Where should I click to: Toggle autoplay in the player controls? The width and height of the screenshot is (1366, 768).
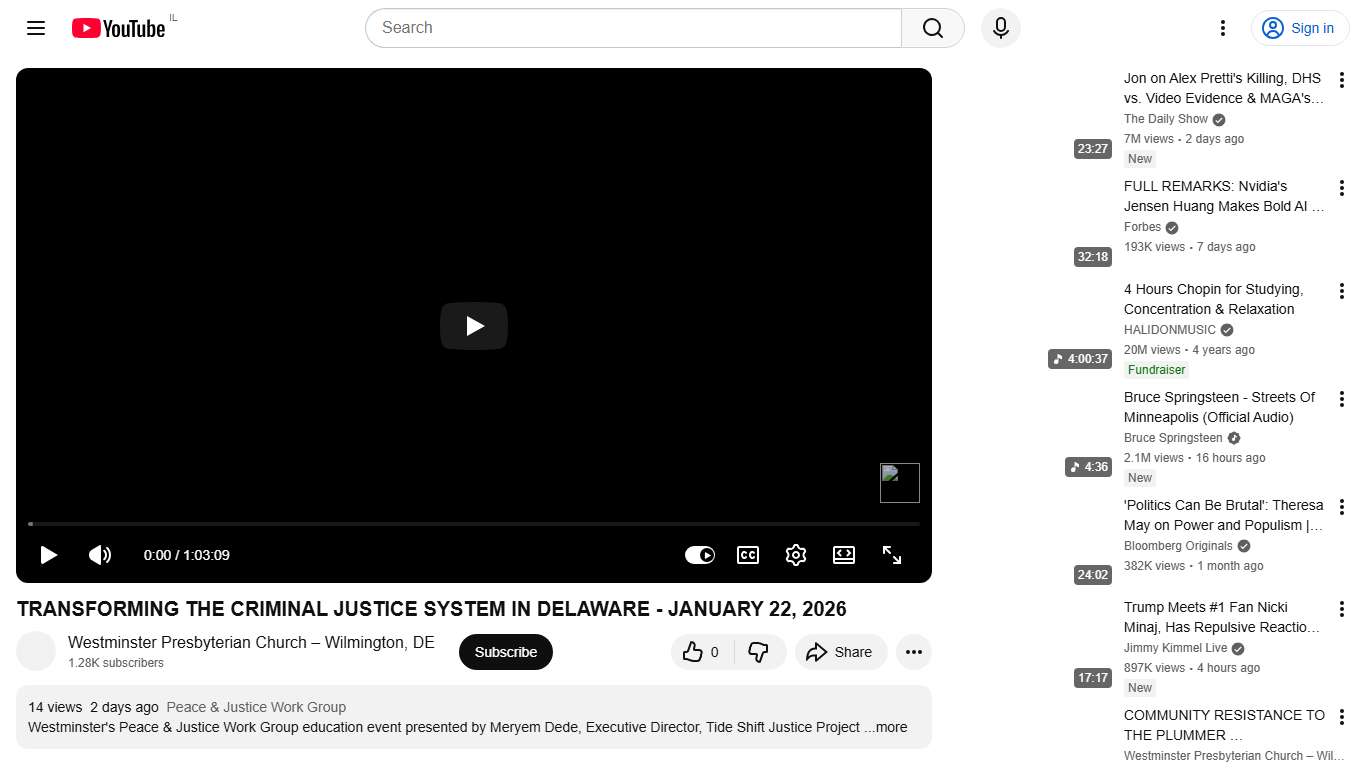coord(700,555)
